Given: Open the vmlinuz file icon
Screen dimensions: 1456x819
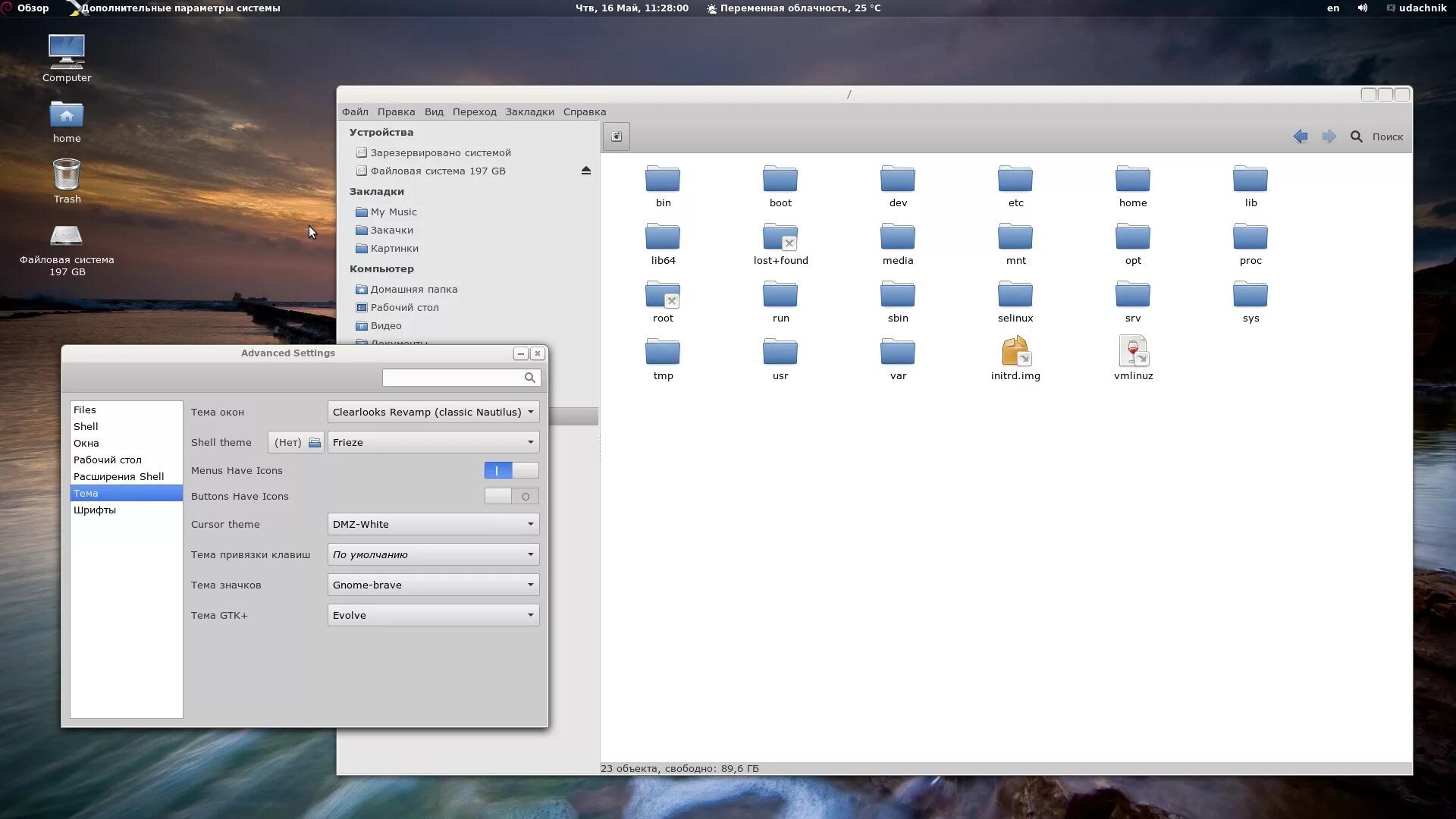Looking at the screenshot, I should (1133, 352).
